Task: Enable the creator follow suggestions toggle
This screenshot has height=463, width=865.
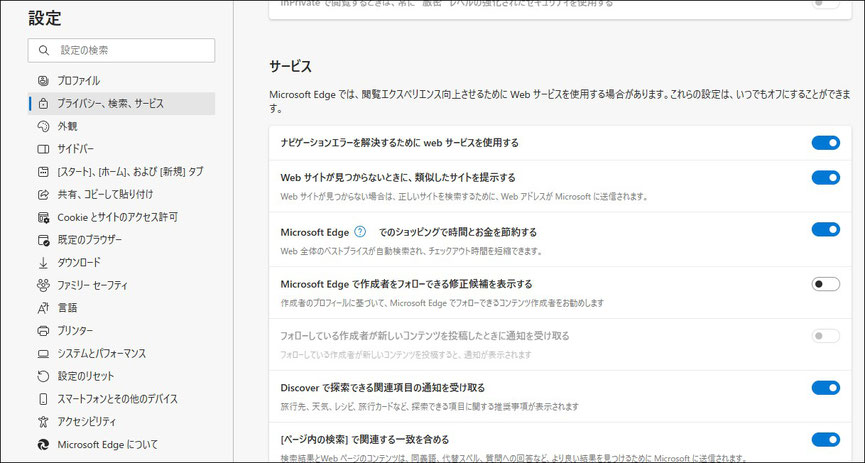Action: click(825, 284)
